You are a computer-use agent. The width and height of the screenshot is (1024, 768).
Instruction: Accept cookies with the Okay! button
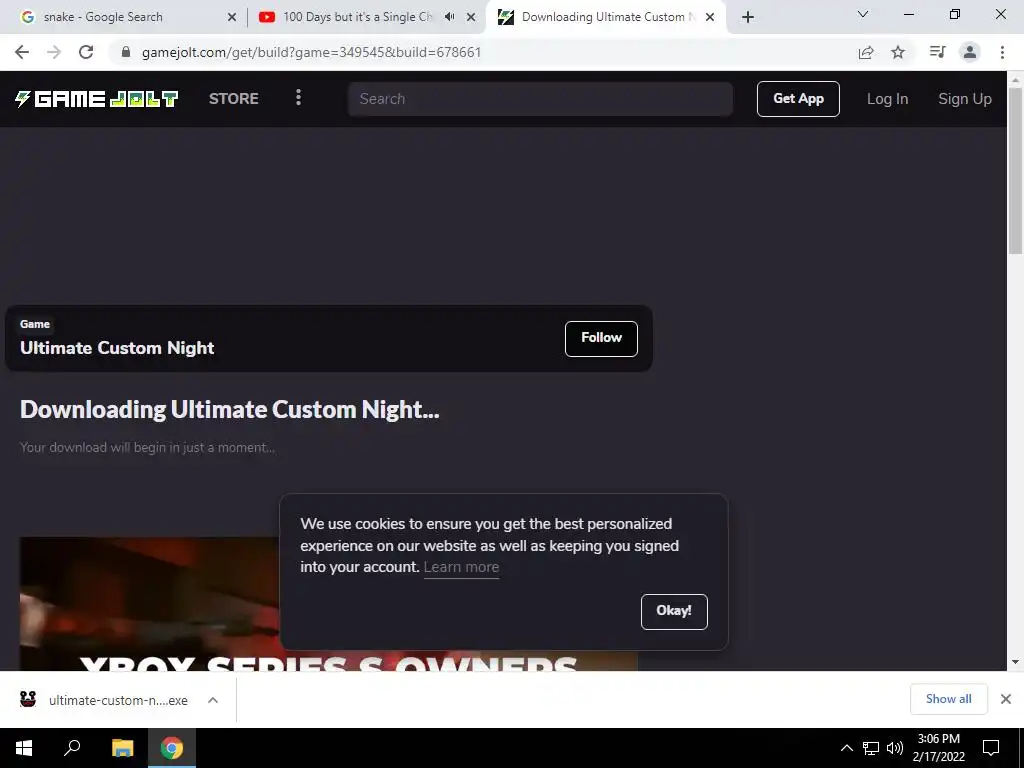[674, 611]
